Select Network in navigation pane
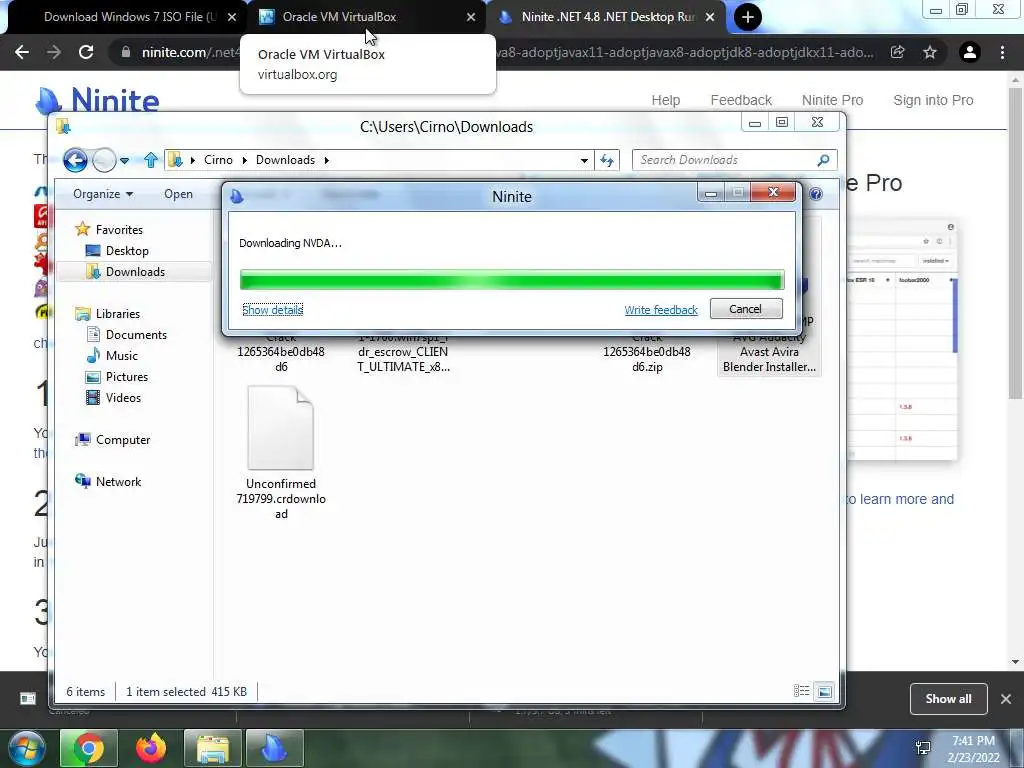The image size is (1024, 768). tap(118, 481)
